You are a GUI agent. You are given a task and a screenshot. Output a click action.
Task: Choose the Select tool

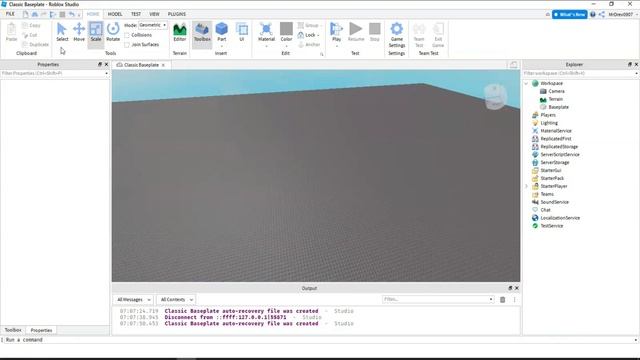click(x=62, y=32)
